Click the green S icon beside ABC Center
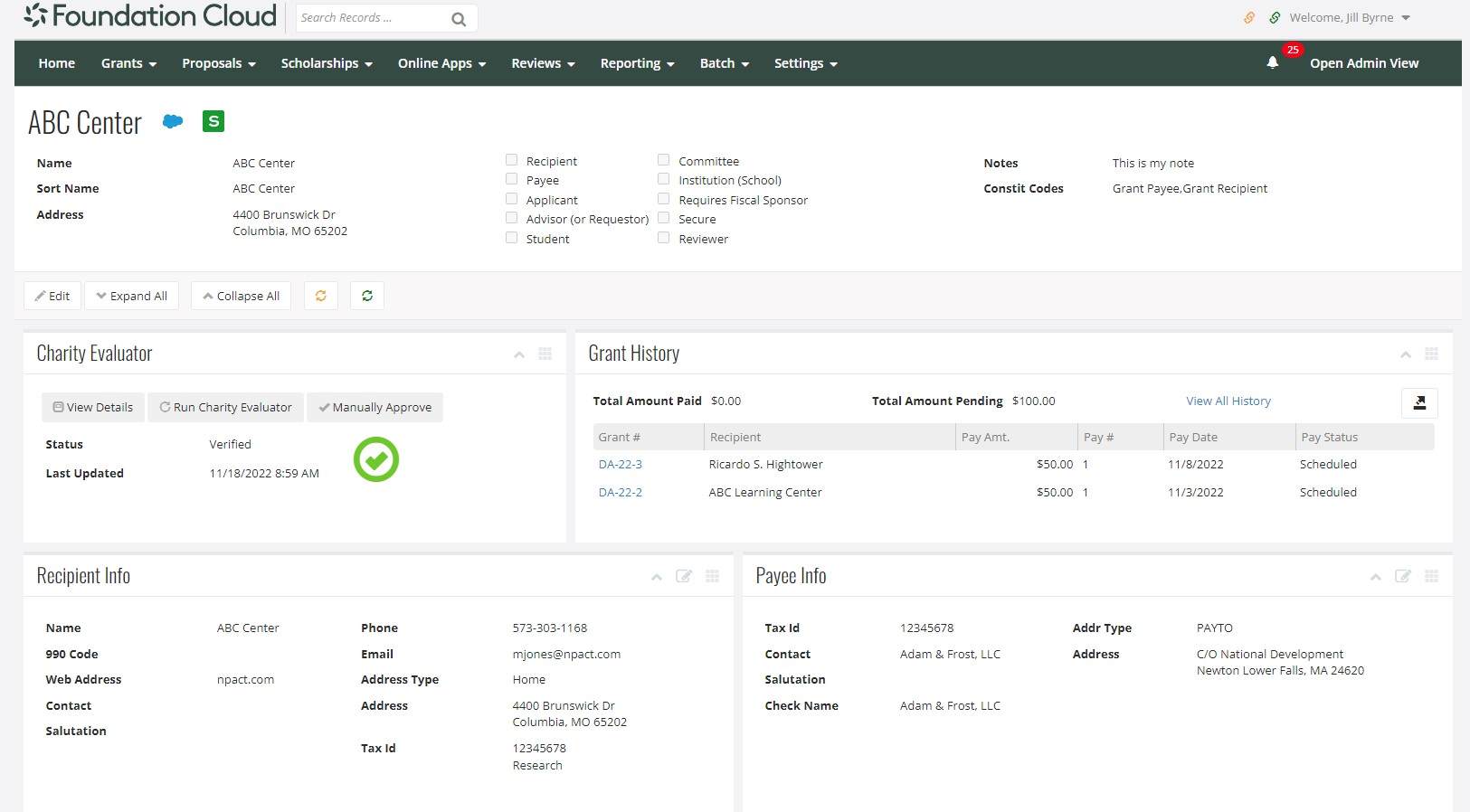 [x=213, y=121]
